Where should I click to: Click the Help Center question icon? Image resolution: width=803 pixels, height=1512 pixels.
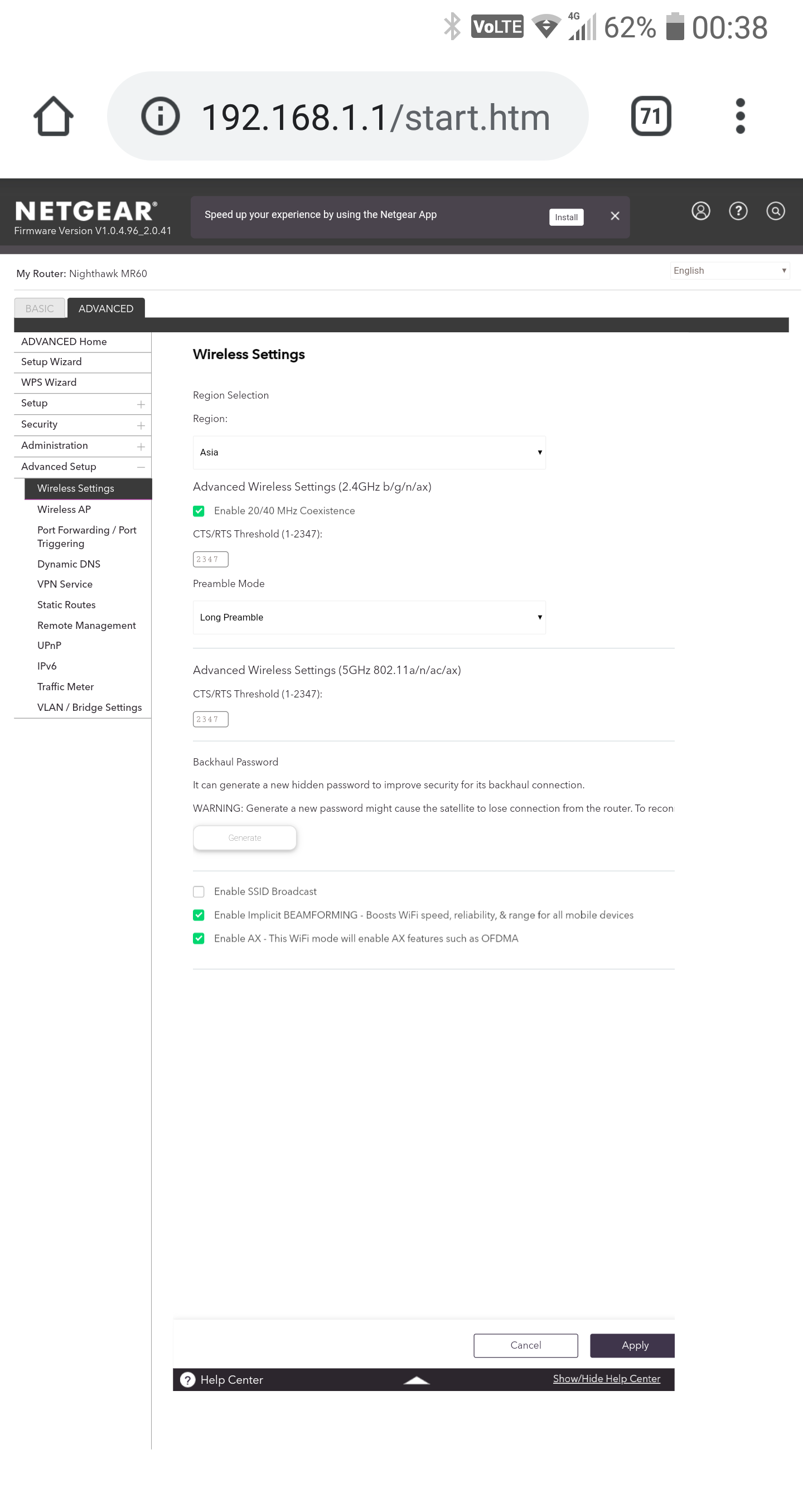pos(187,1379)
